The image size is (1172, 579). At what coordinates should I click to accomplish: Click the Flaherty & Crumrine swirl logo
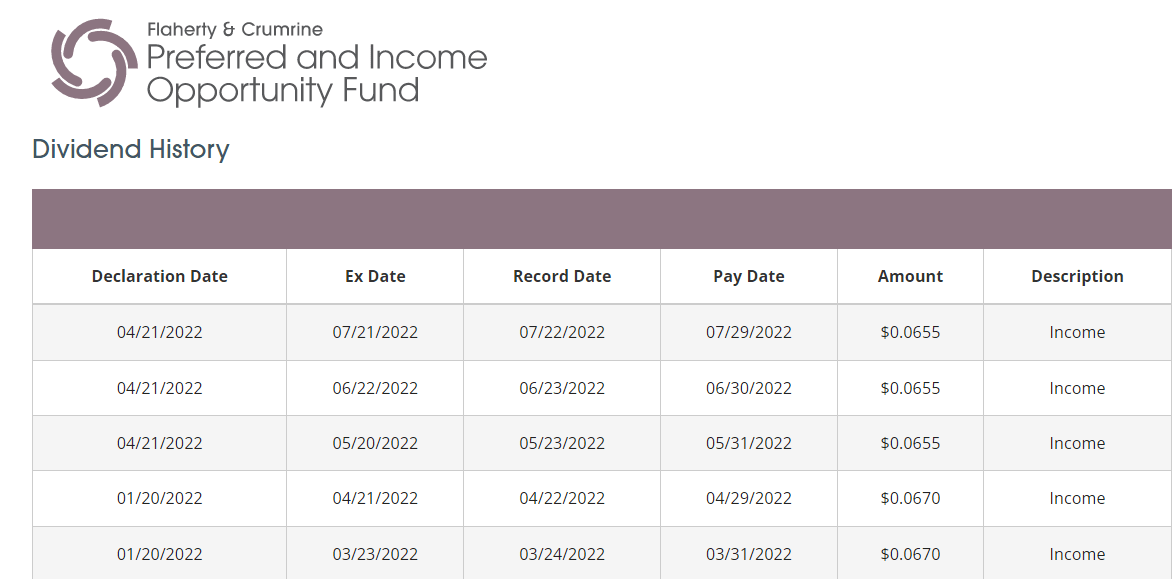[94, 62]
